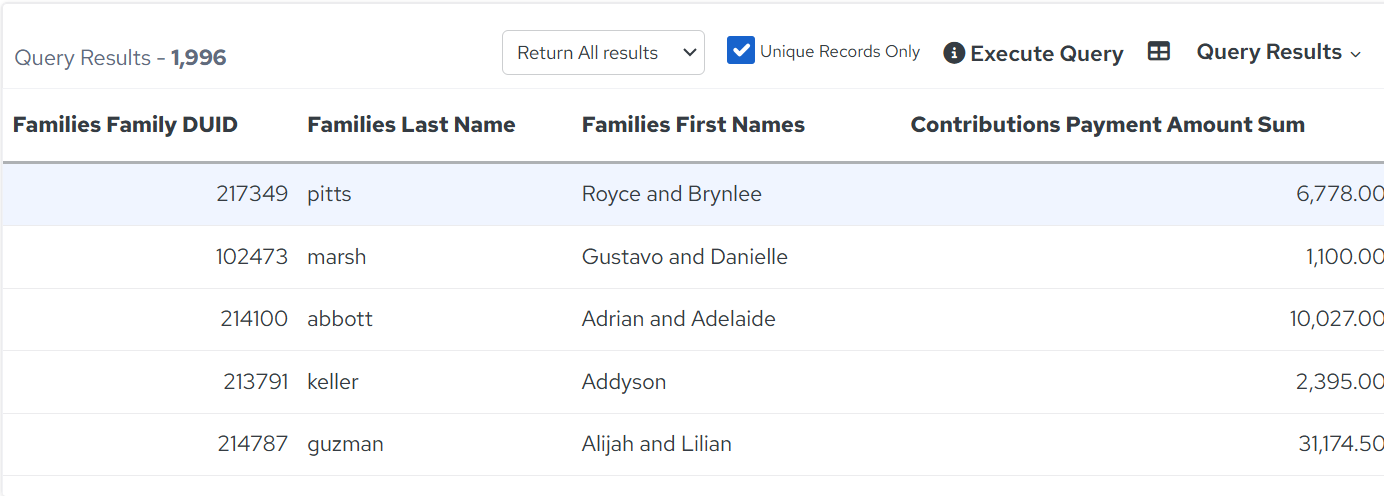Open the Return All results dropdown
Image resolution: width=1384 pixels, height=496 pixels.
point(603,53)
